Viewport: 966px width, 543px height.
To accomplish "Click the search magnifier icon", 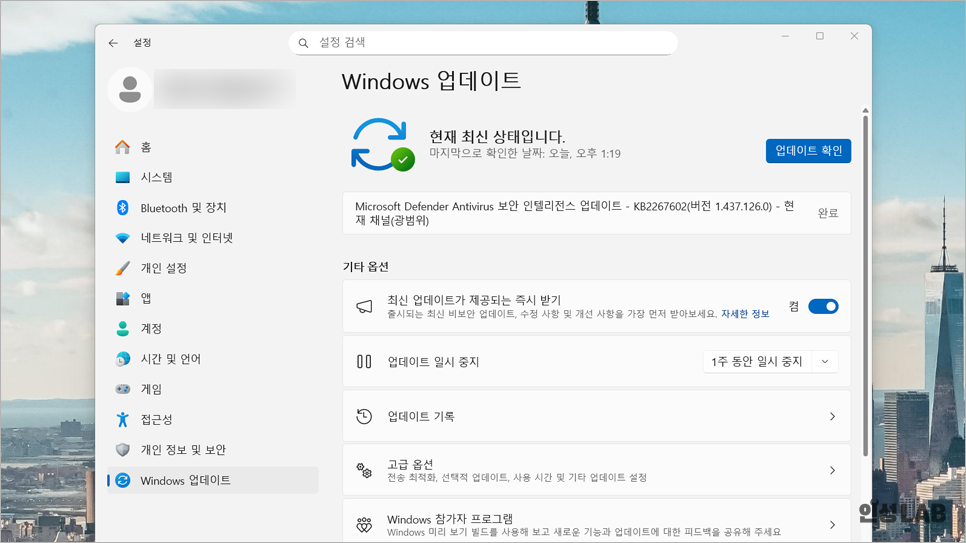I will (x=303, y=43).
